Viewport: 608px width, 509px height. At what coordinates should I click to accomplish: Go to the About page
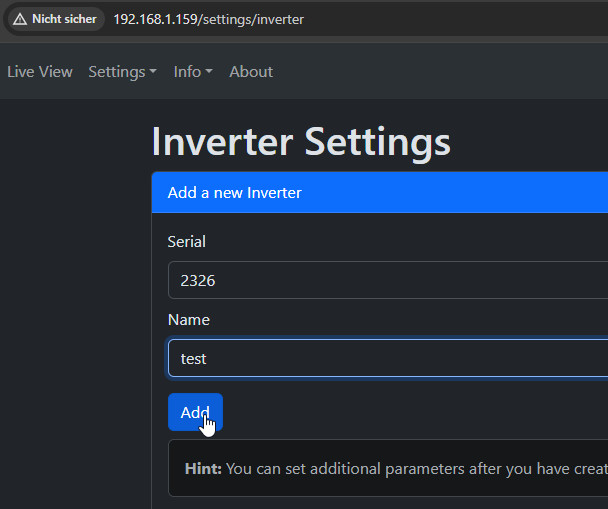point(251,72)
